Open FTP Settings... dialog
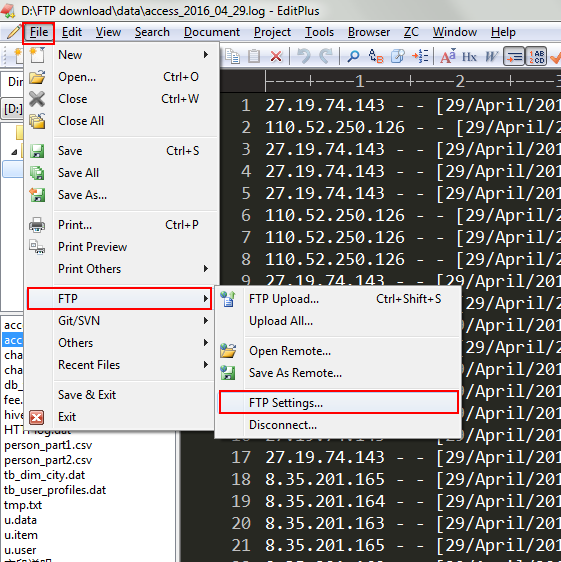Viewport: 561px width, 562px height. pos(338,403)
